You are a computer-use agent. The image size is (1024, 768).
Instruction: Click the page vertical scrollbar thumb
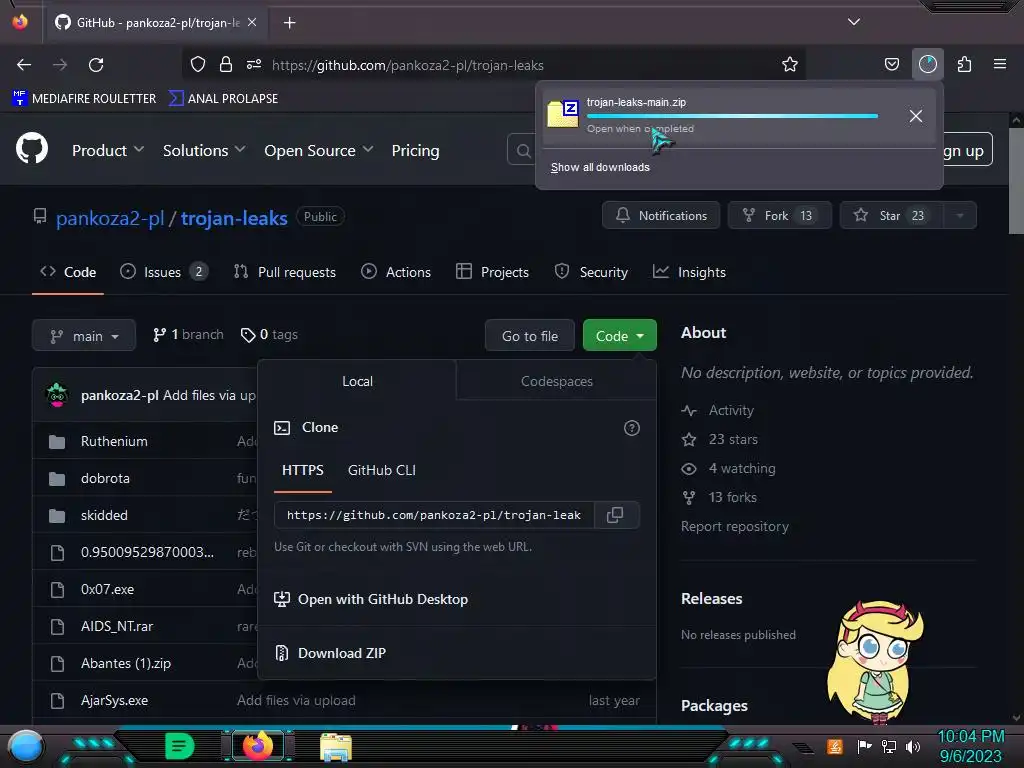[1016, 180]
